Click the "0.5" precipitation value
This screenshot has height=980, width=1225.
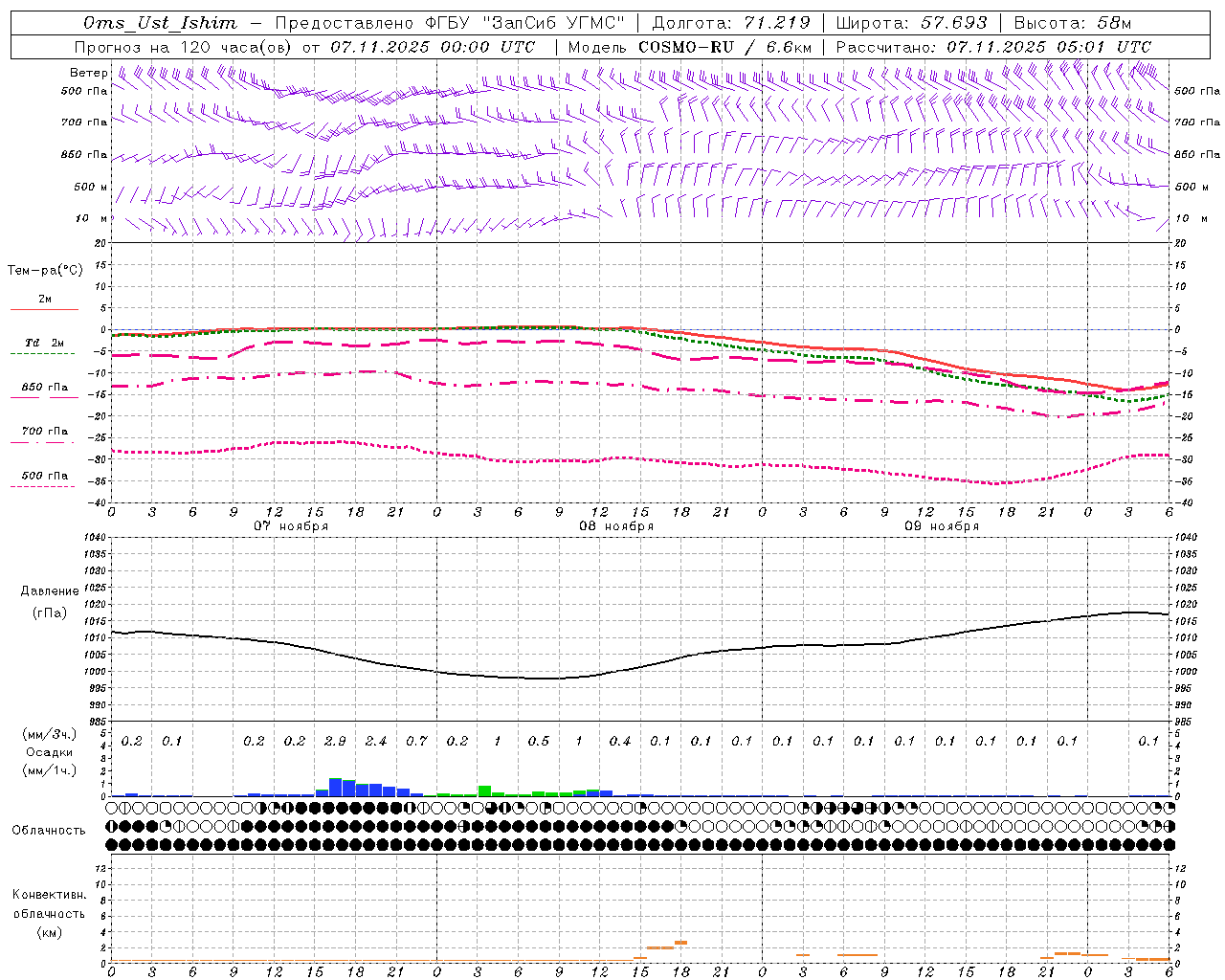pyautogui.click(x=539, y=742)
